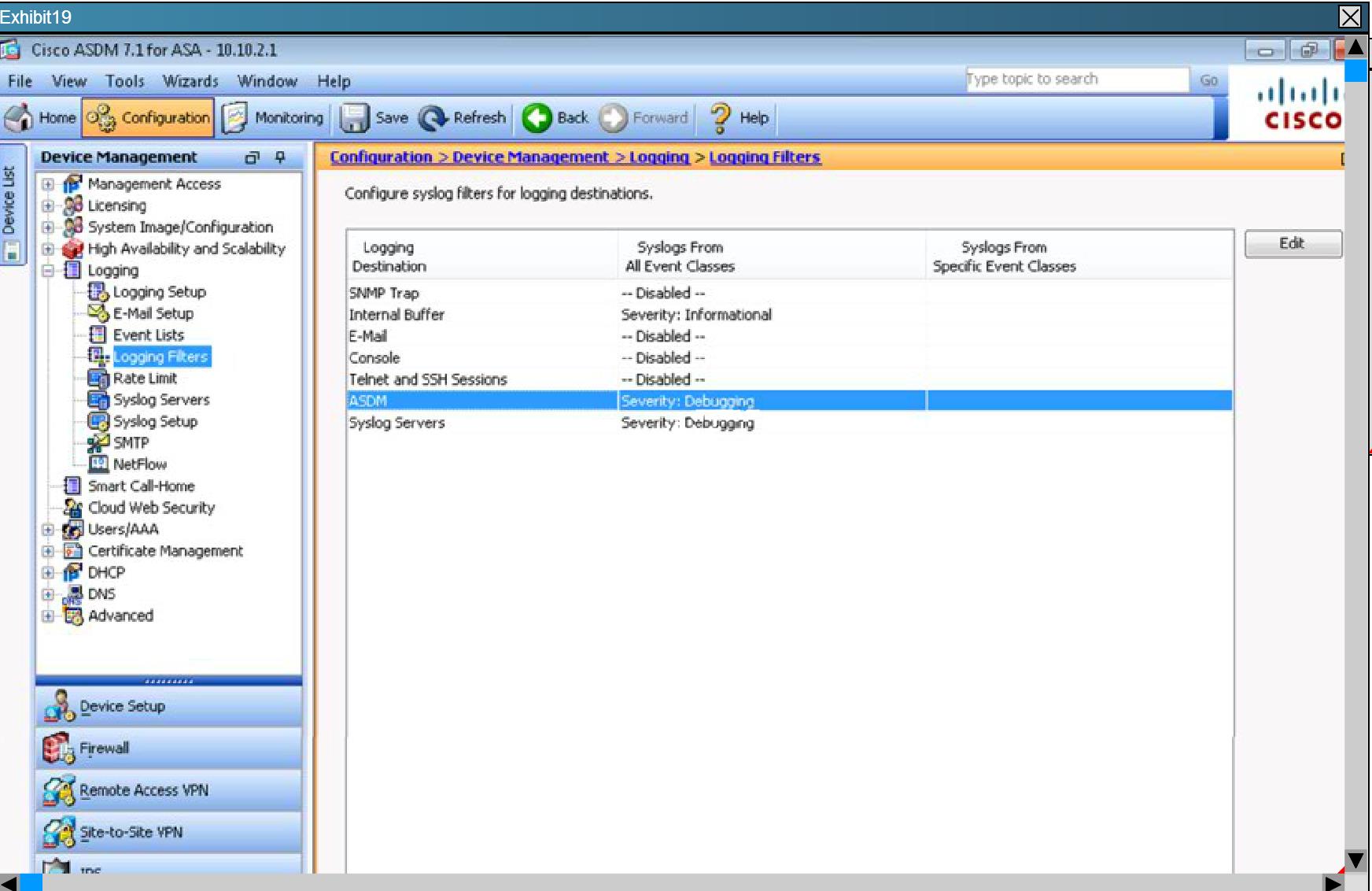The image size is (1372, 891).
Task: Select Logging Filters in the tree
Action: (161, 357)
